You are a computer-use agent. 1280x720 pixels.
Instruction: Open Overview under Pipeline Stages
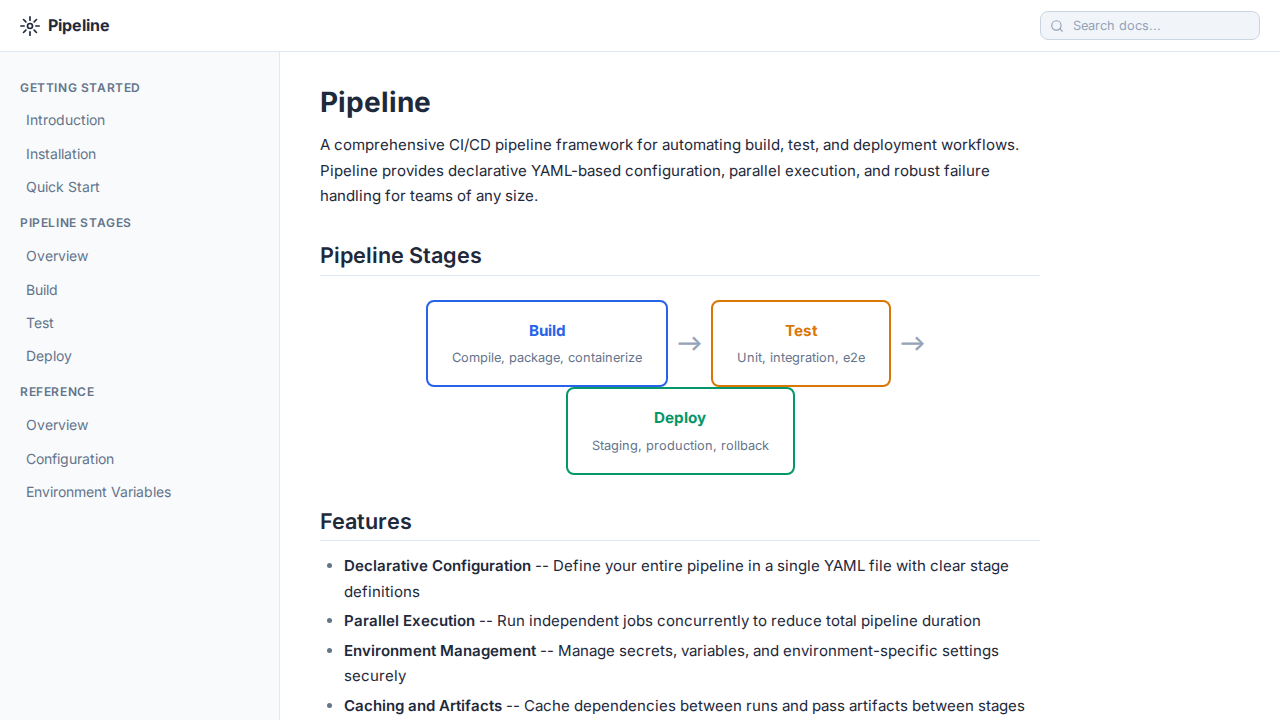57,256
